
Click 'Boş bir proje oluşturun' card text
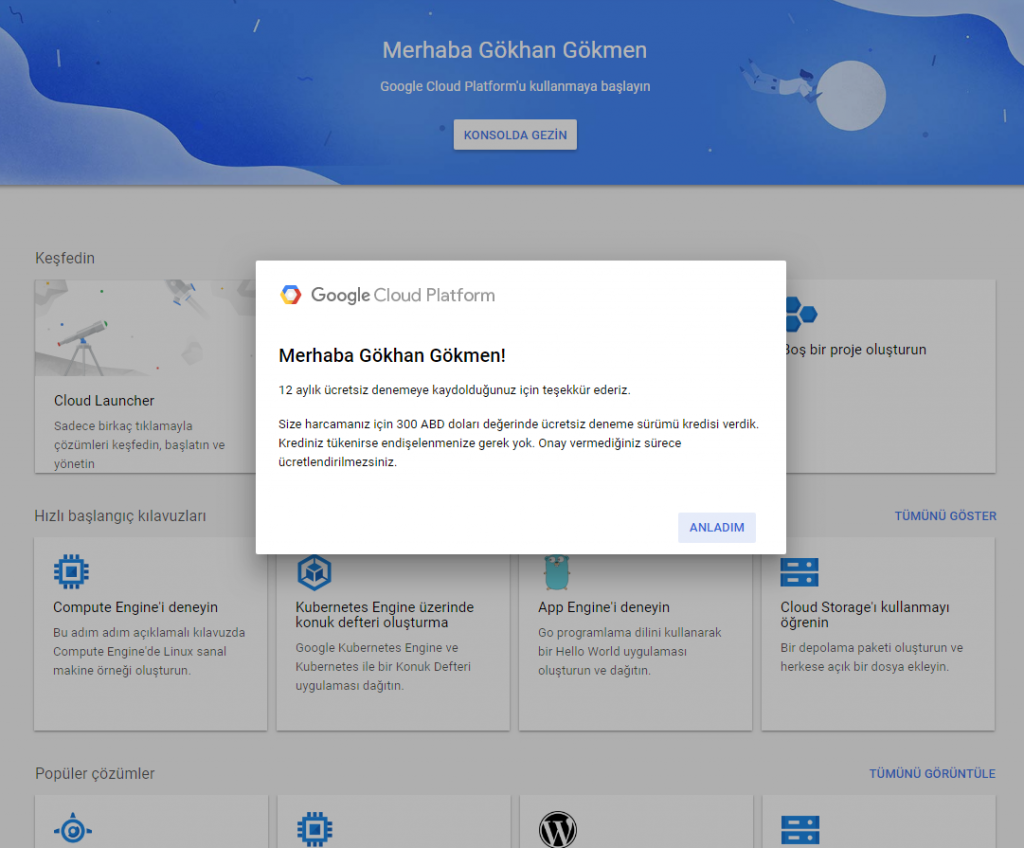point(856,350)
